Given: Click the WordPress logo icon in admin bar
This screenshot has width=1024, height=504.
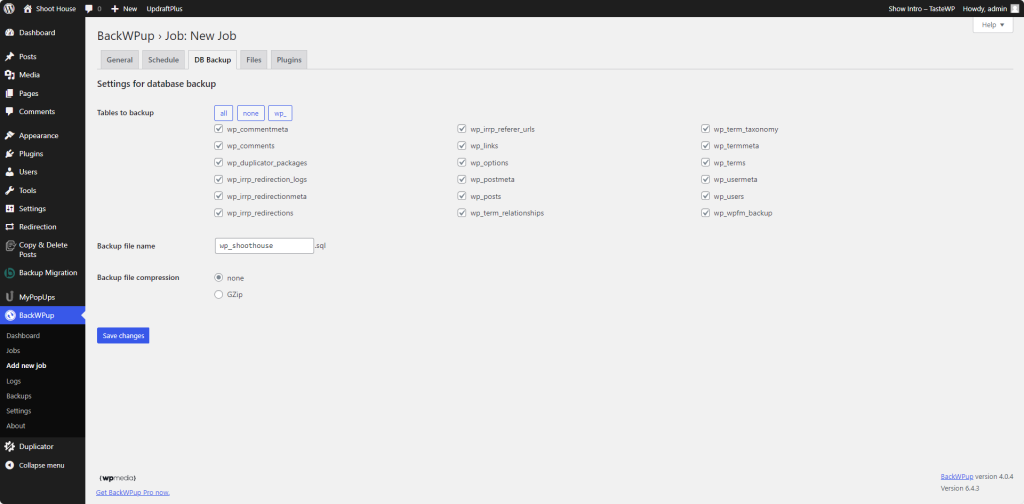Looking at the screenshot, I should click(x=9, y=8).
